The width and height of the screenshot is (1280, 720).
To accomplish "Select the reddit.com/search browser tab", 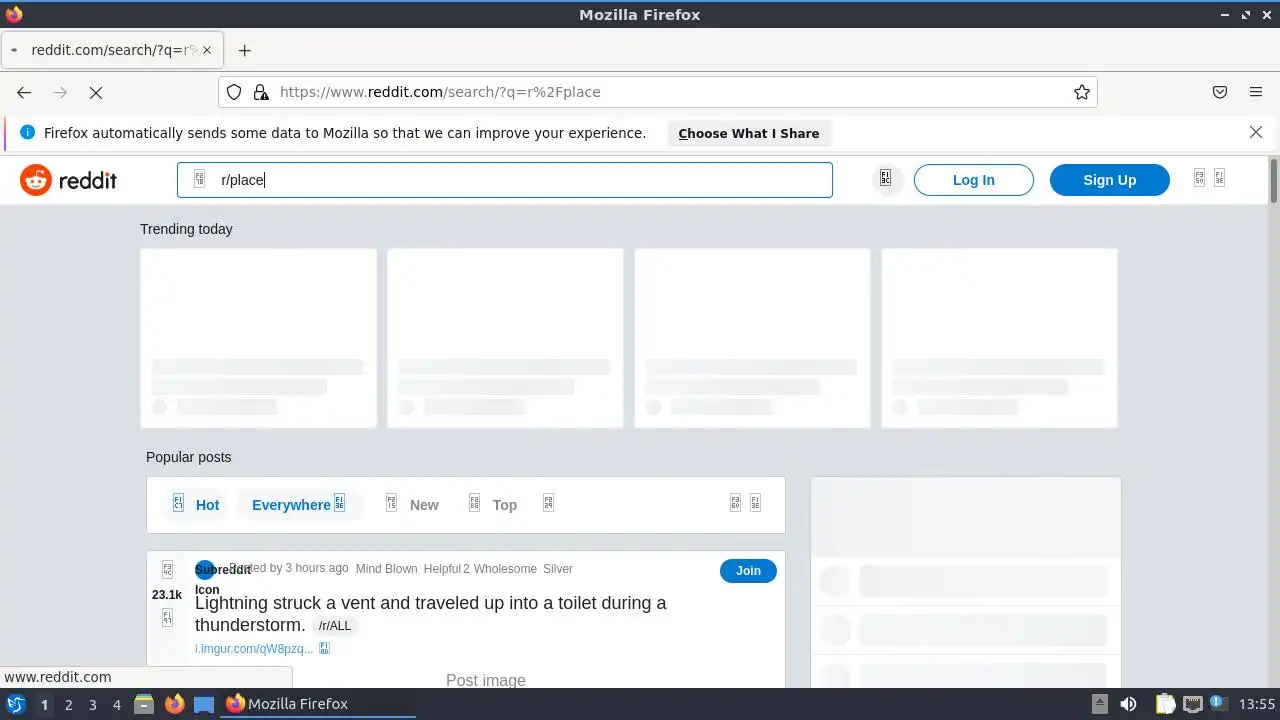I will pyautogui.click(x=113, y=50).
